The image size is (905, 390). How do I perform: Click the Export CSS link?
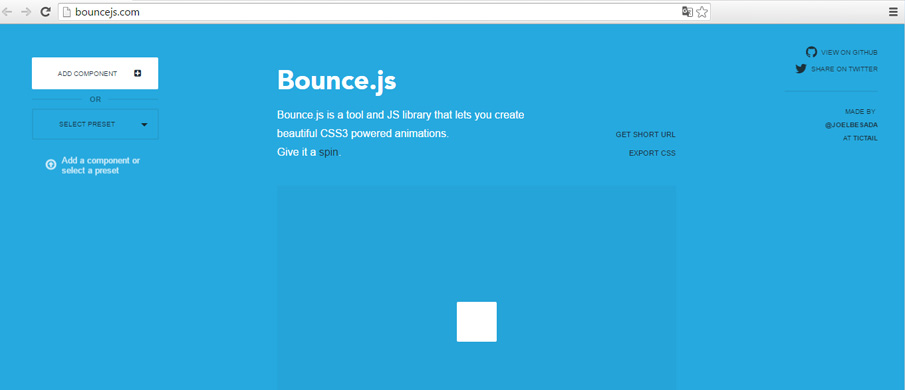click(652, 153)
